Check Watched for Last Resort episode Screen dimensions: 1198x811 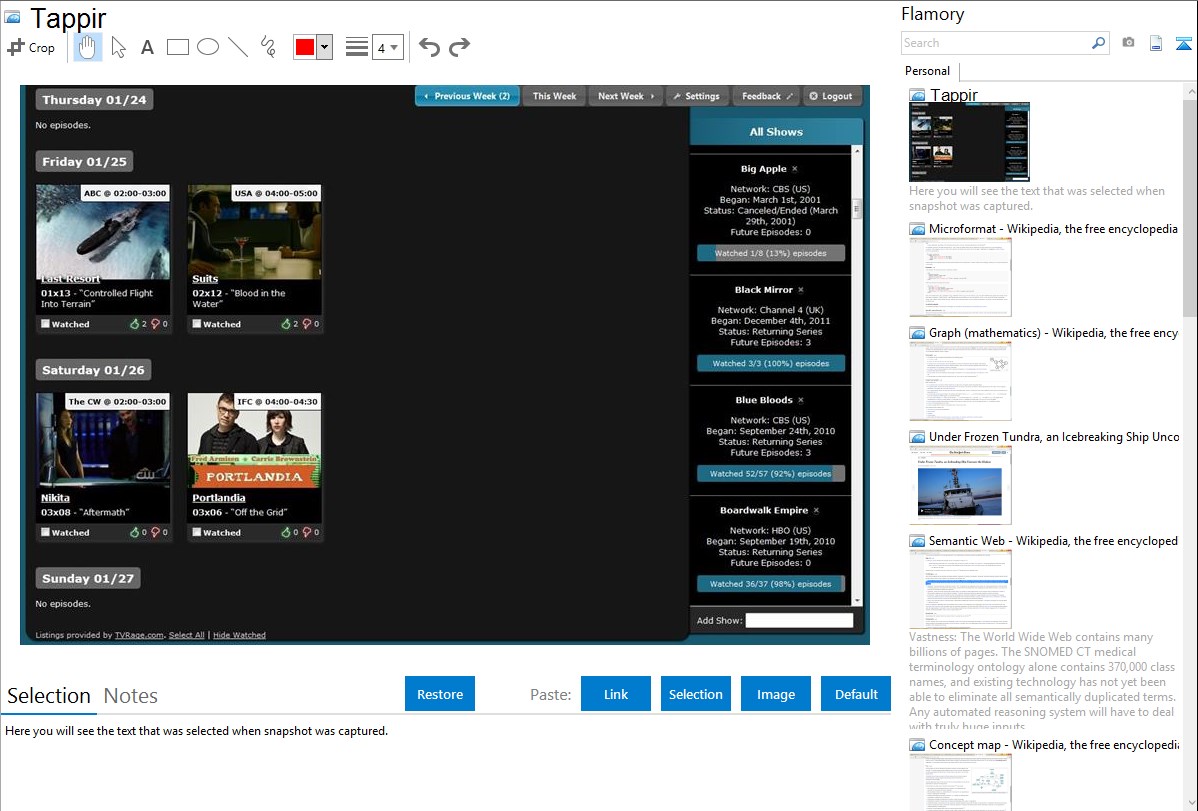pos(46,324)
